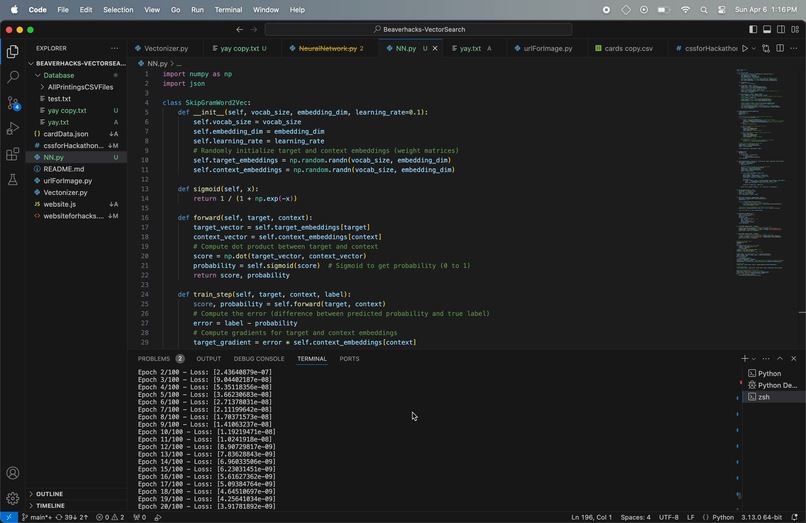Open notifications bell in status bar

(795, 517)
